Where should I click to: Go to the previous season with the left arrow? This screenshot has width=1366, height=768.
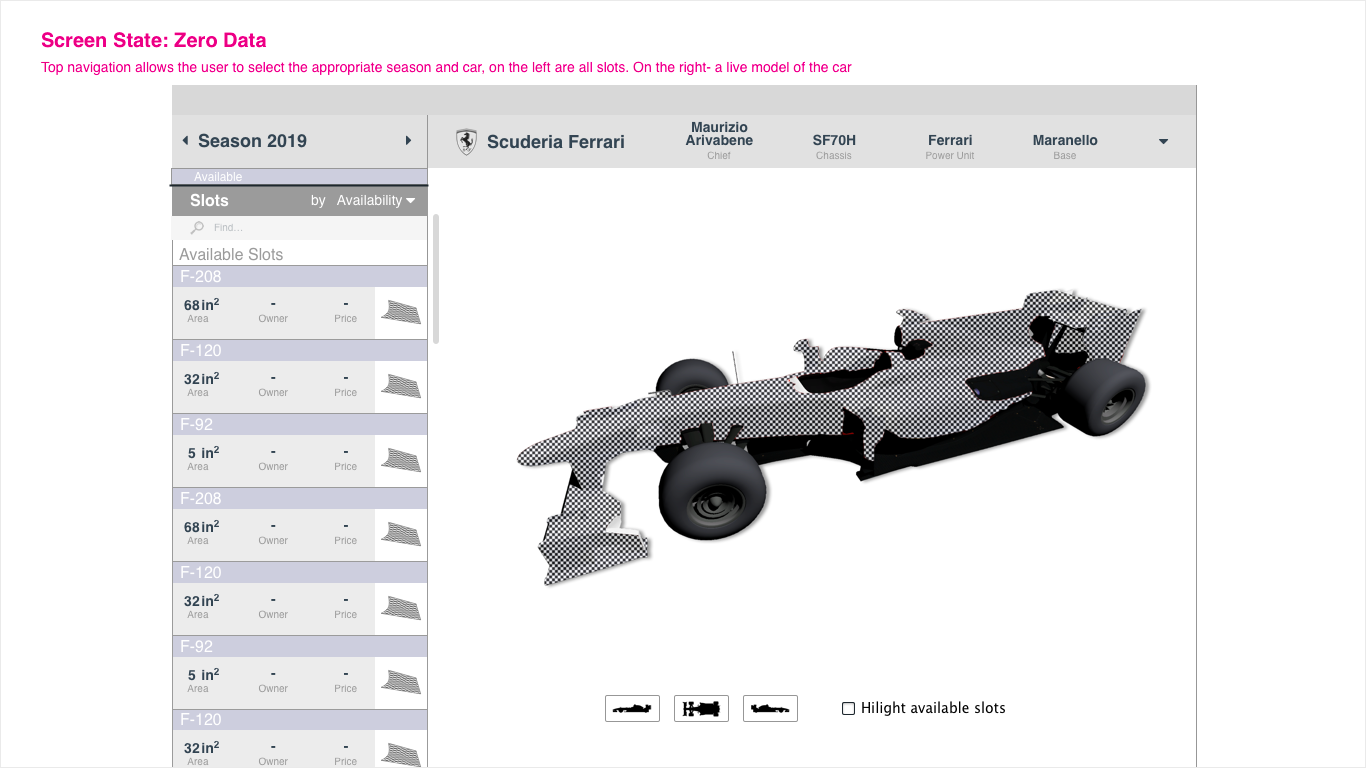coord(185,141)
